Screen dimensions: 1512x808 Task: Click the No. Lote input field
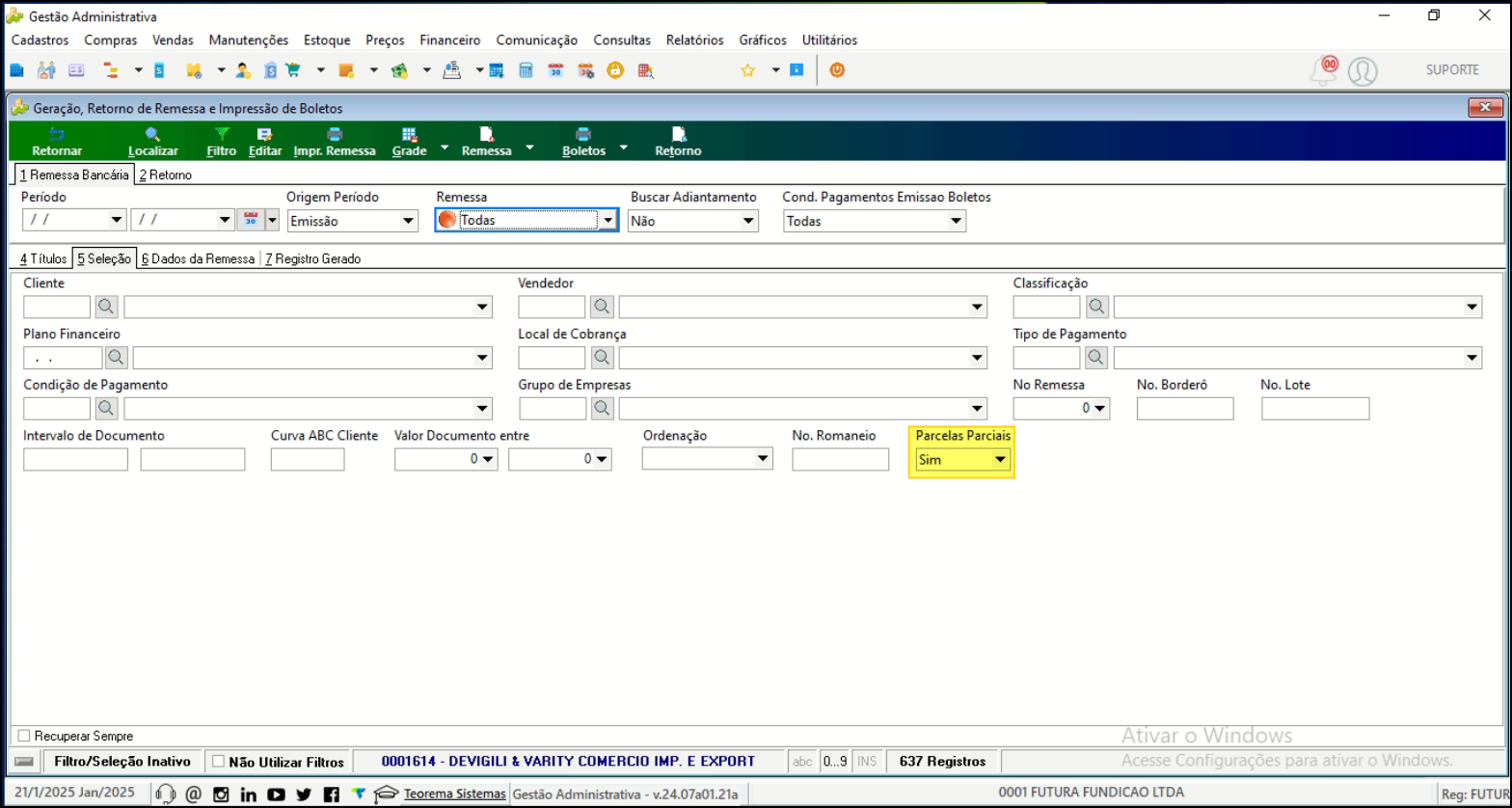(x=1315, y=409)
